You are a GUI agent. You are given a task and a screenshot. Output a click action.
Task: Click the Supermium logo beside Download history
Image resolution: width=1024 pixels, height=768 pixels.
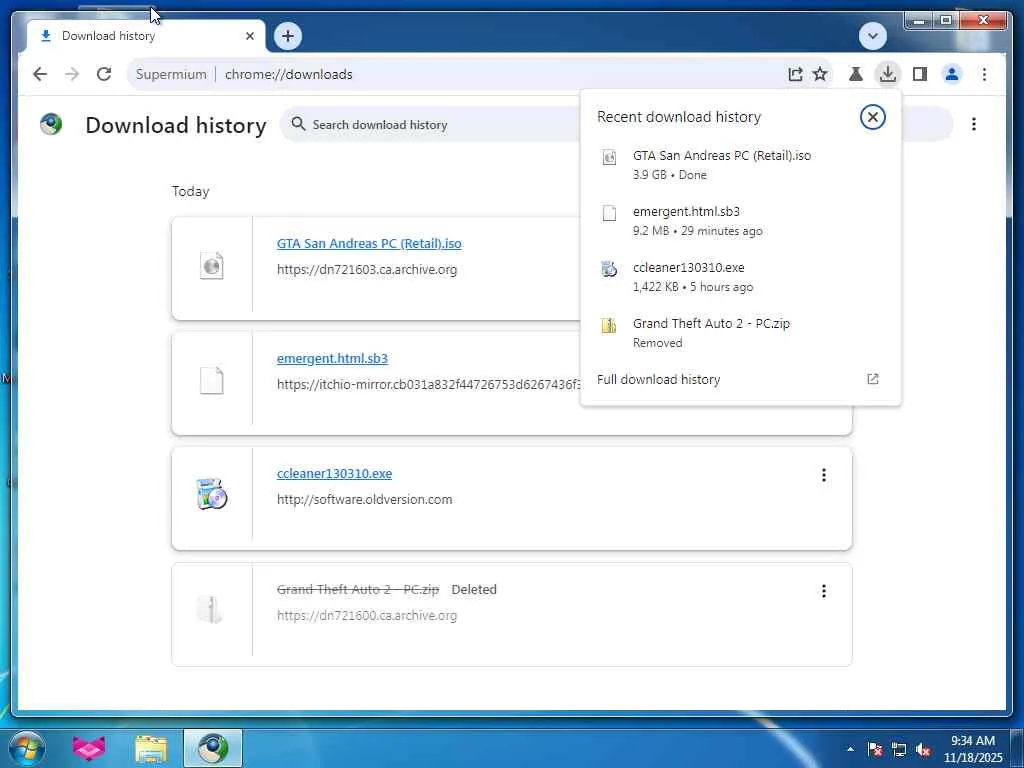(x=51, y=124)
